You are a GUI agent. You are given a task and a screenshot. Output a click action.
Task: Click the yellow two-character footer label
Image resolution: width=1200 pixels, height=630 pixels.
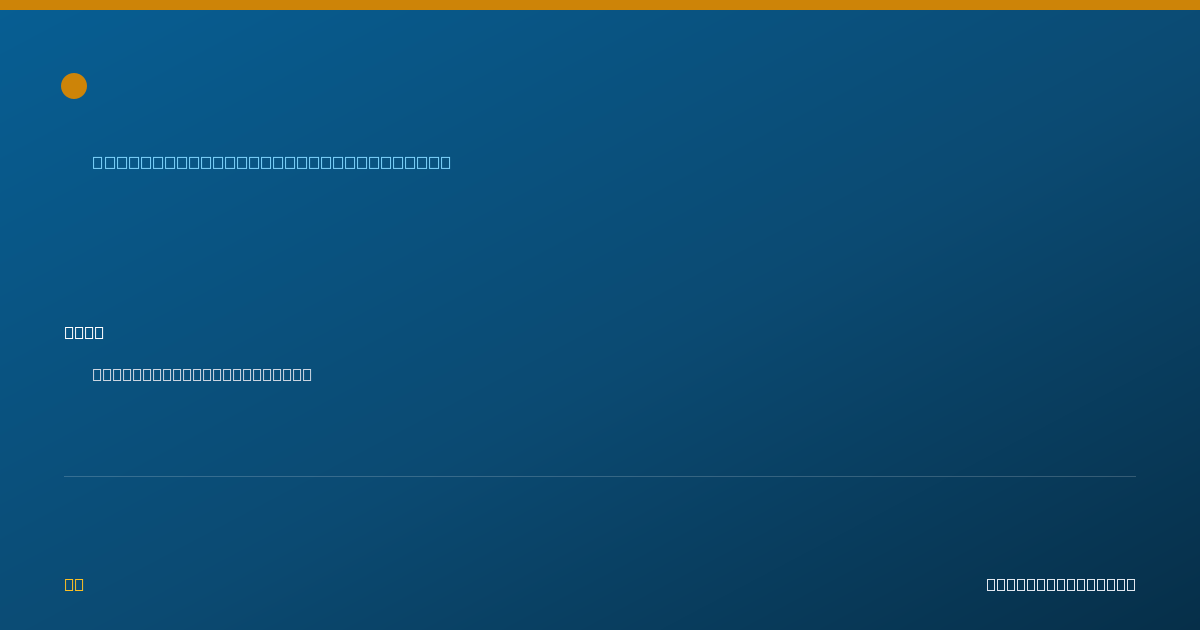[x=74, y=584]
